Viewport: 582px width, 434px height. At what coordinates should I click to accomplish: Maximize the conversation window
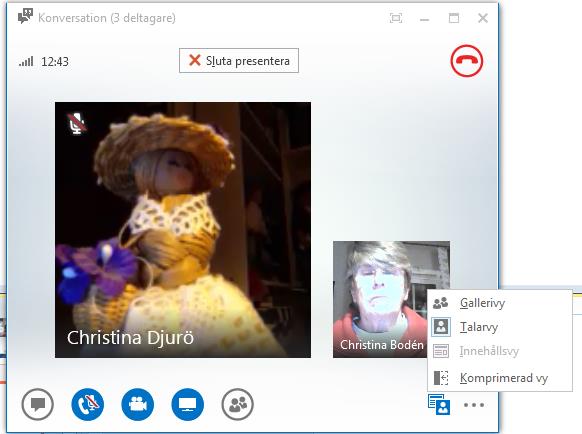454,18
